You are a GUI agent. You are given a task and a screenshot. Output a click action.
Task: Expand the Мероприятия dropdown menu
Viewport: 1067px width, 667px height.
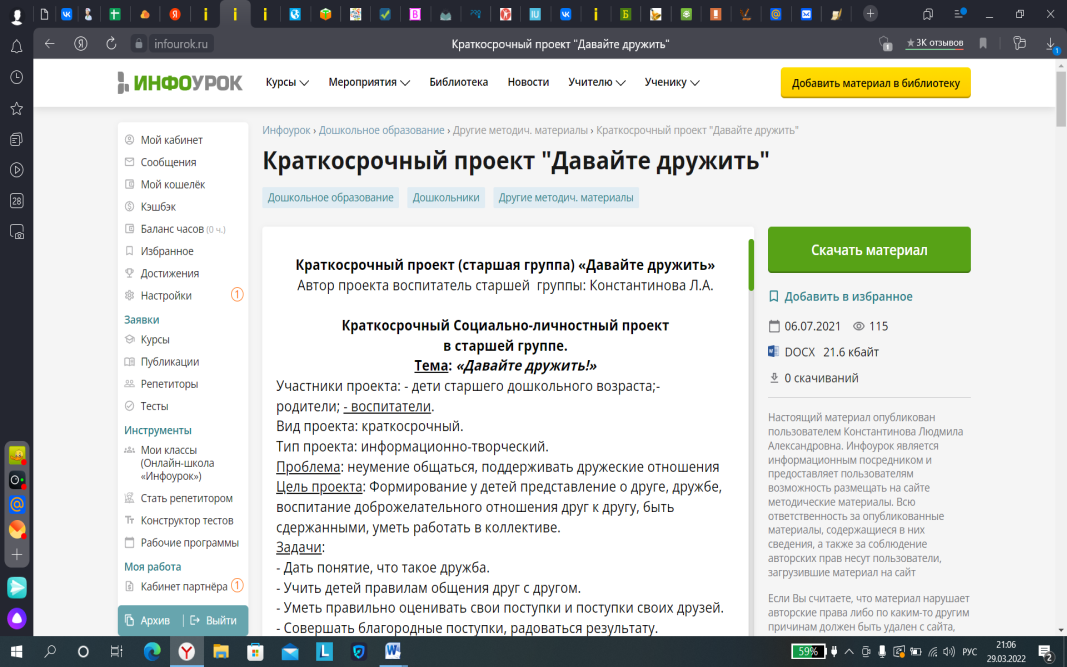369,83
